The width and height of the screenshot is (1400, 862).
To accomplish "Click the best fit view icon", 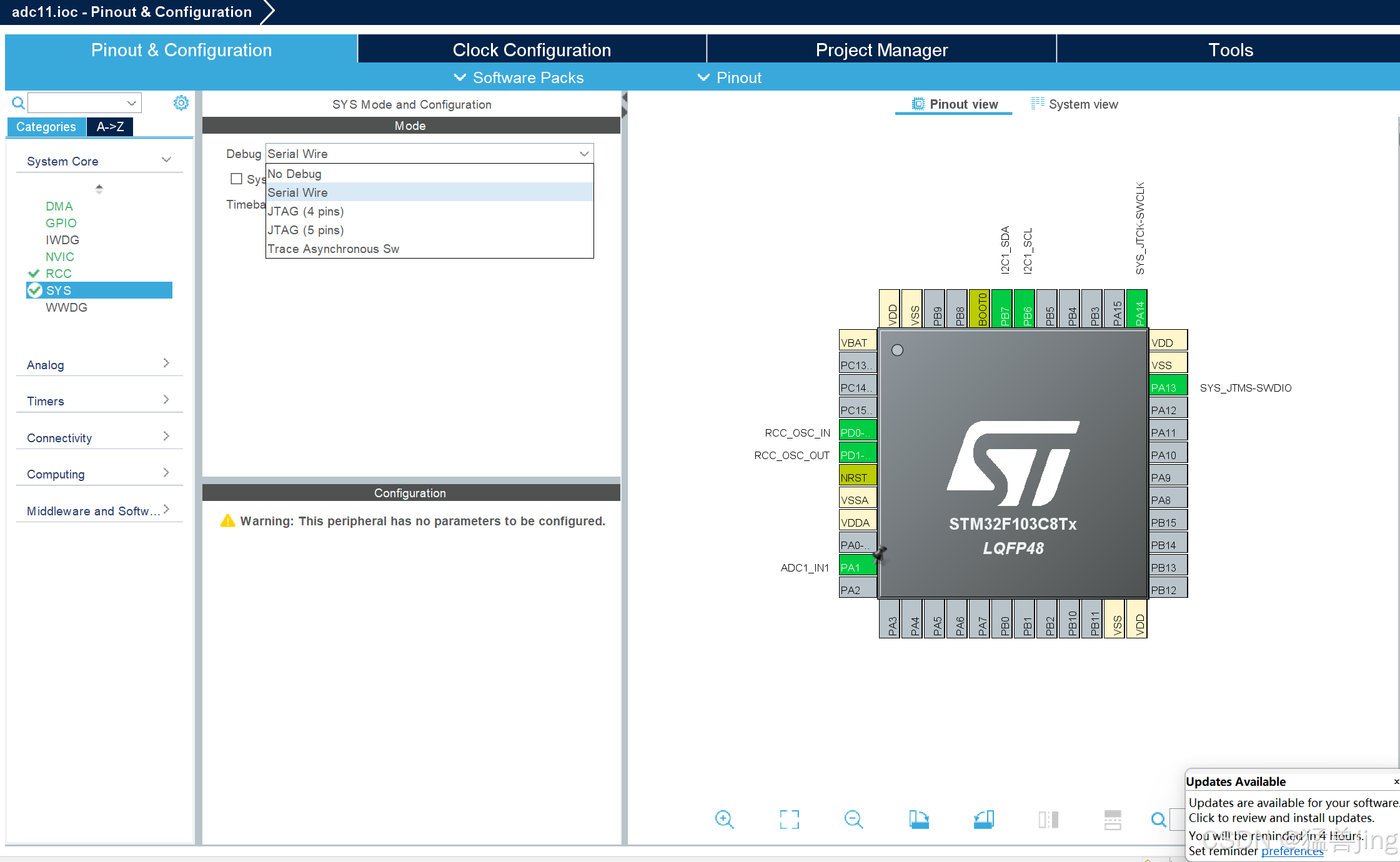I will pyautogui.click(x=789, y=819).
